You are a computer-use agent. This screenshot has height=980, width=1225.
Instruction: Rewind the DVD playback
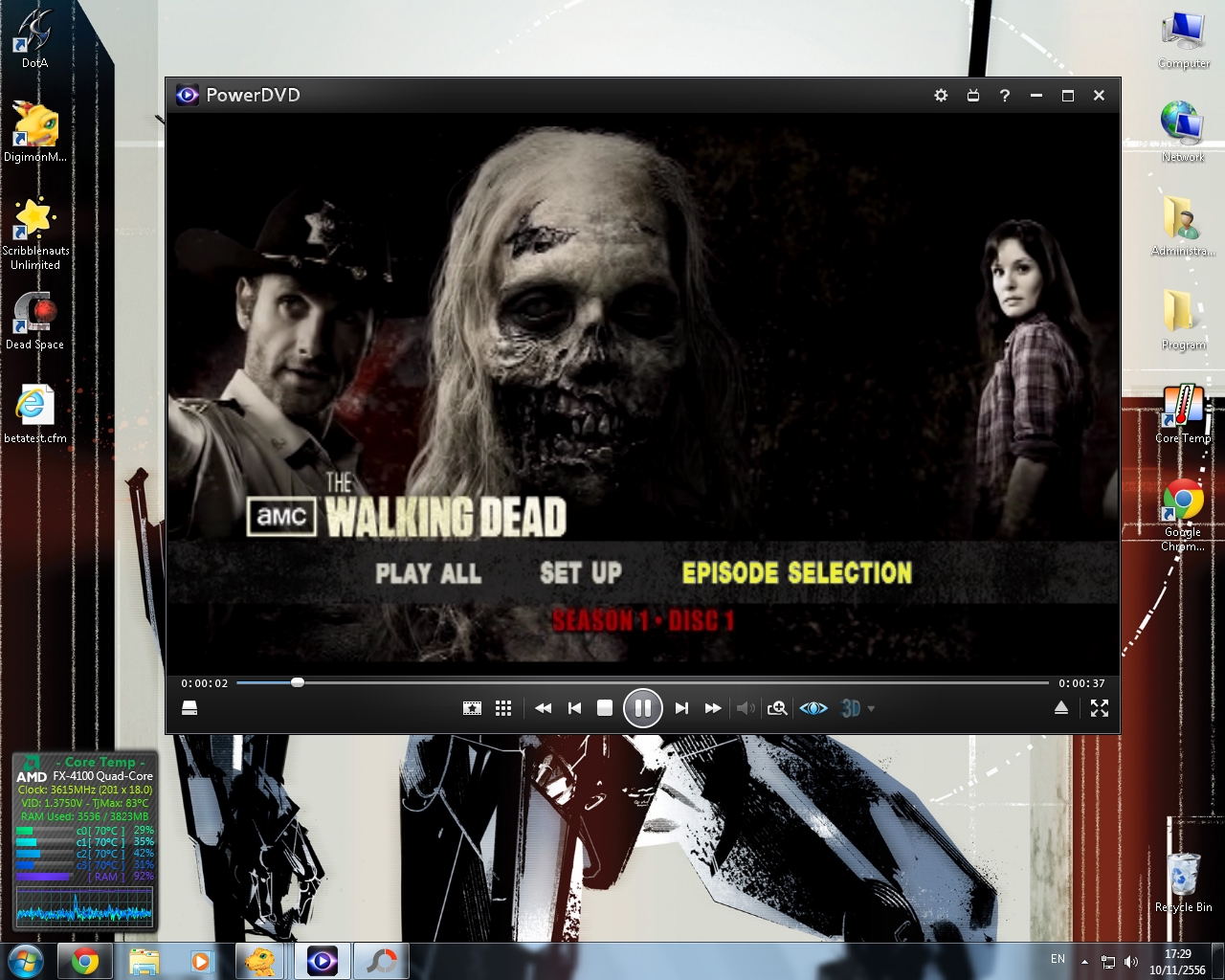(543, 708)
